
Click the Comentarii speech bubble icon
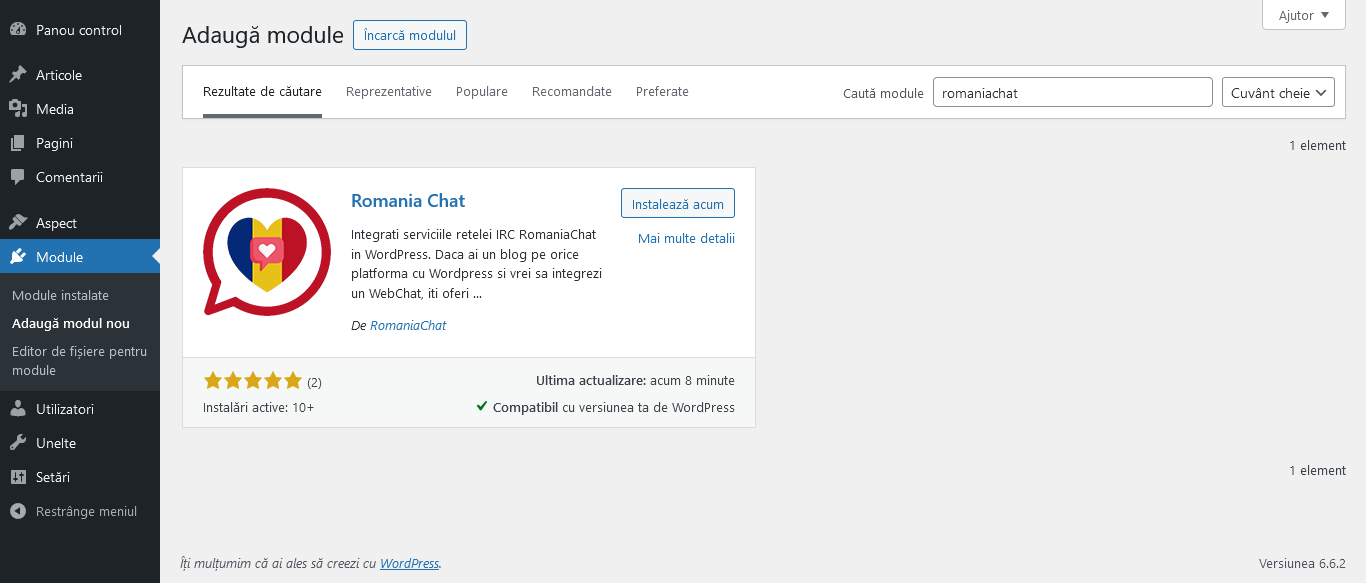pos(18,177)
